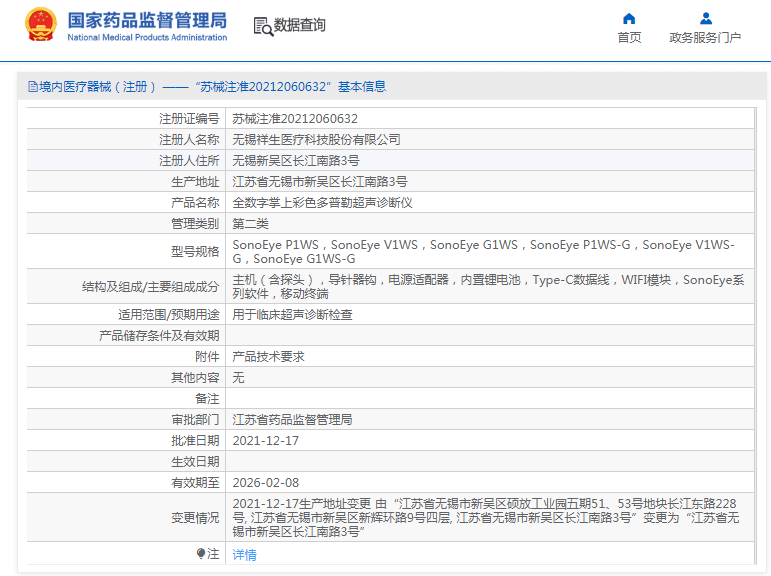Click the 数据查询 heading text
The image size is (771, 576).
pyautogui.click(x=299, y=25)
